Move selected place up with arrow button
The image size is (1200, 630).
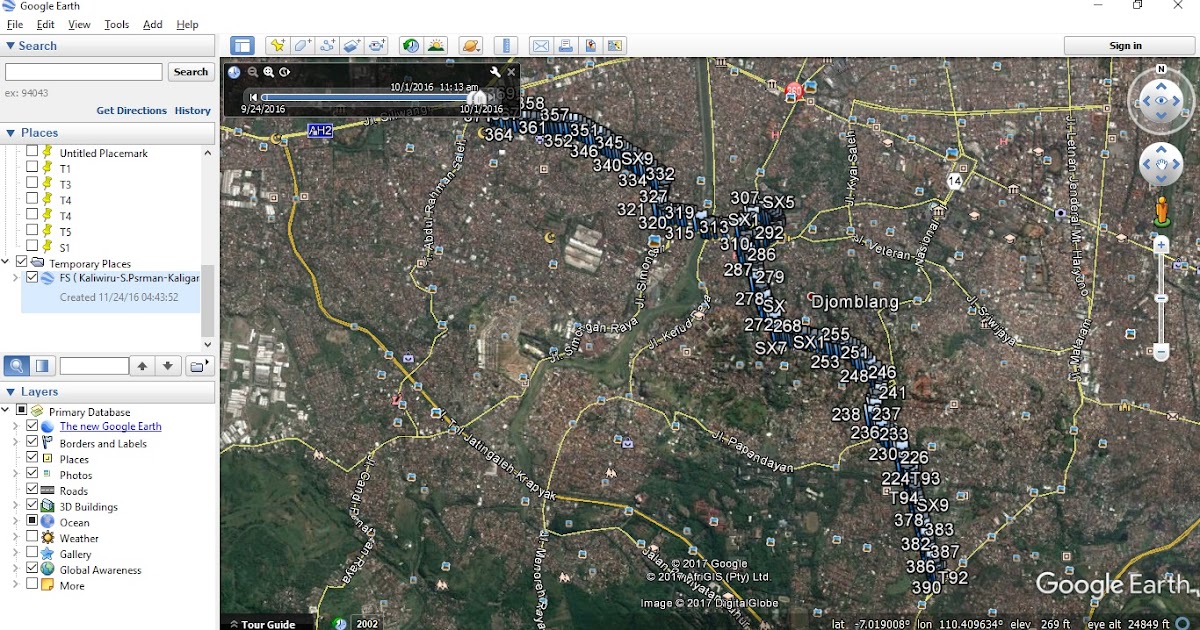tap(143, 366)
